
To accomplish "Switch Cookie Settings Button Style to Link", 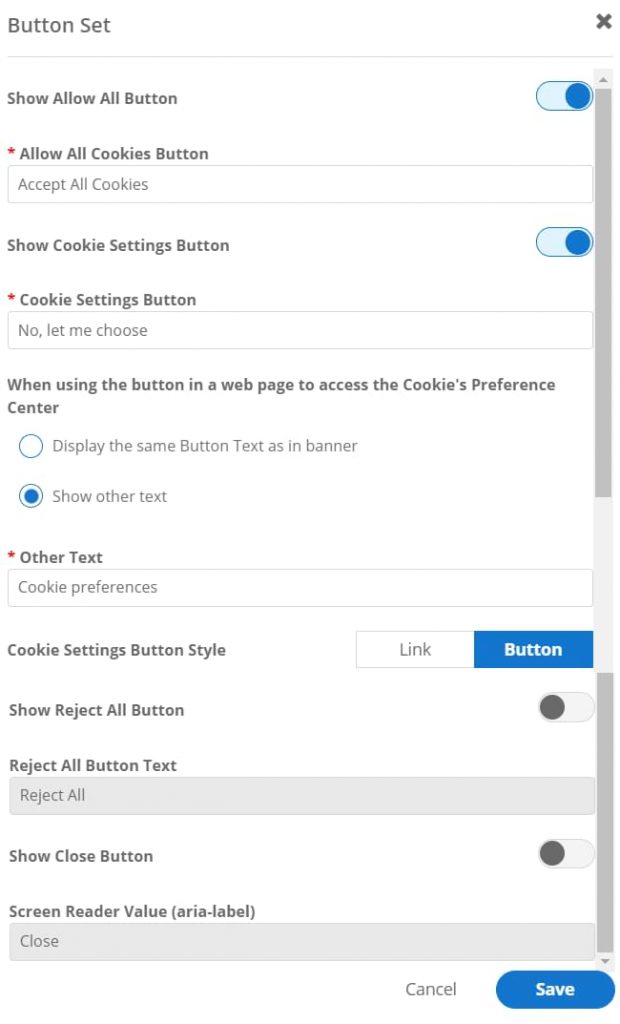I will pyautogui.click(x=416, y=649).
